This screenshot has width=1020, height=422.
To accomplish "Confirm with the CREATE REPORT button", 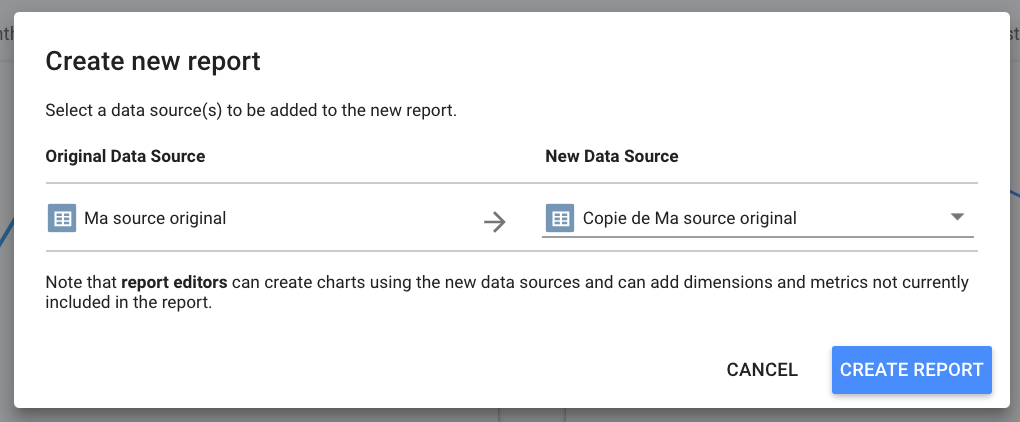I will point(911,370).
